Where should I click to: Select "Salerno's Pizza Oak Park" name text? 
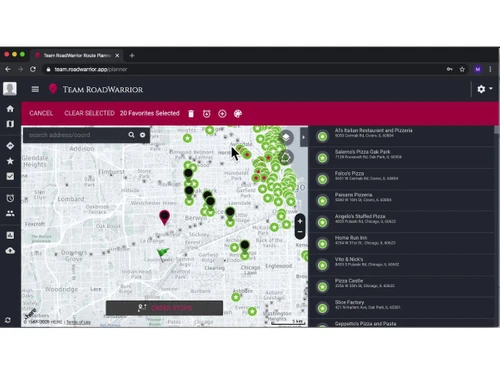[362, 152]
